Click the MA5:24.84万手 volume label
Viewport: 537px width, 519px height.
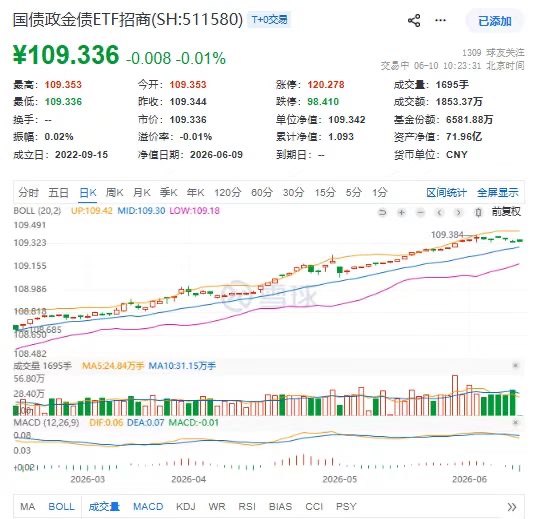pyautogui.click(x=113, y=366)
